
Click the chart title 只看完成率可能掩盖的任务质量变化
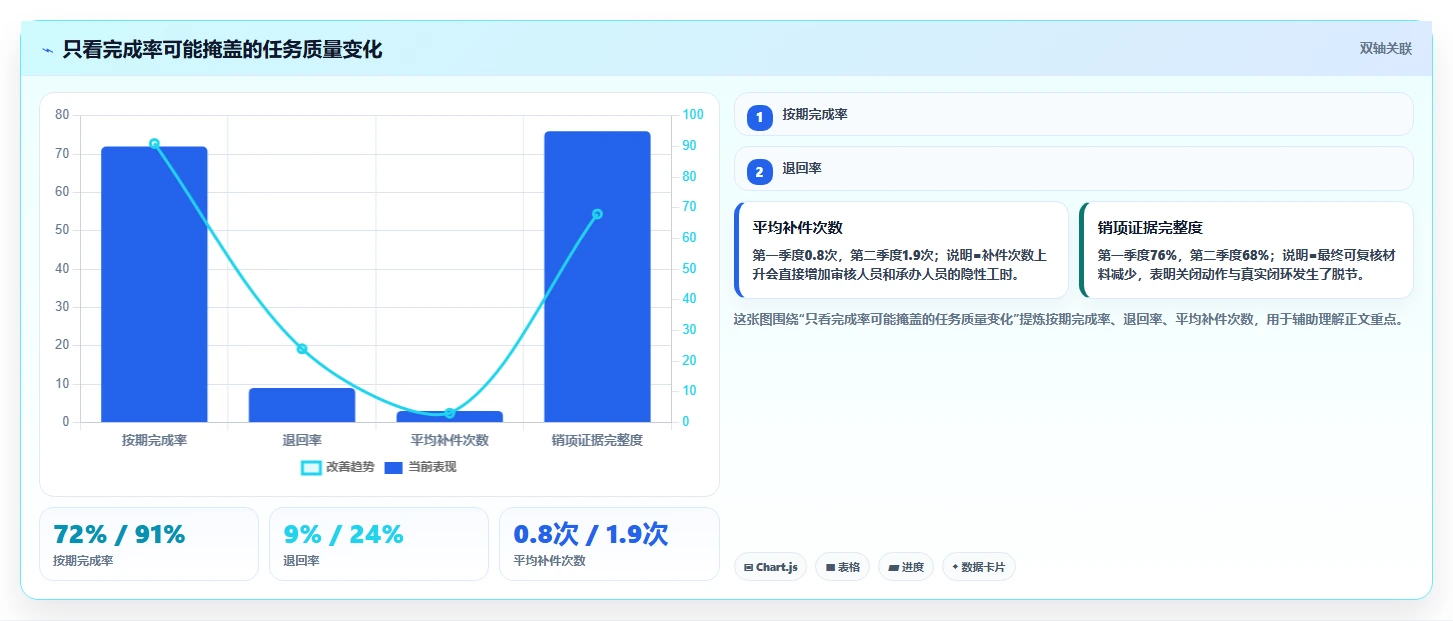[x=222, y=50]
